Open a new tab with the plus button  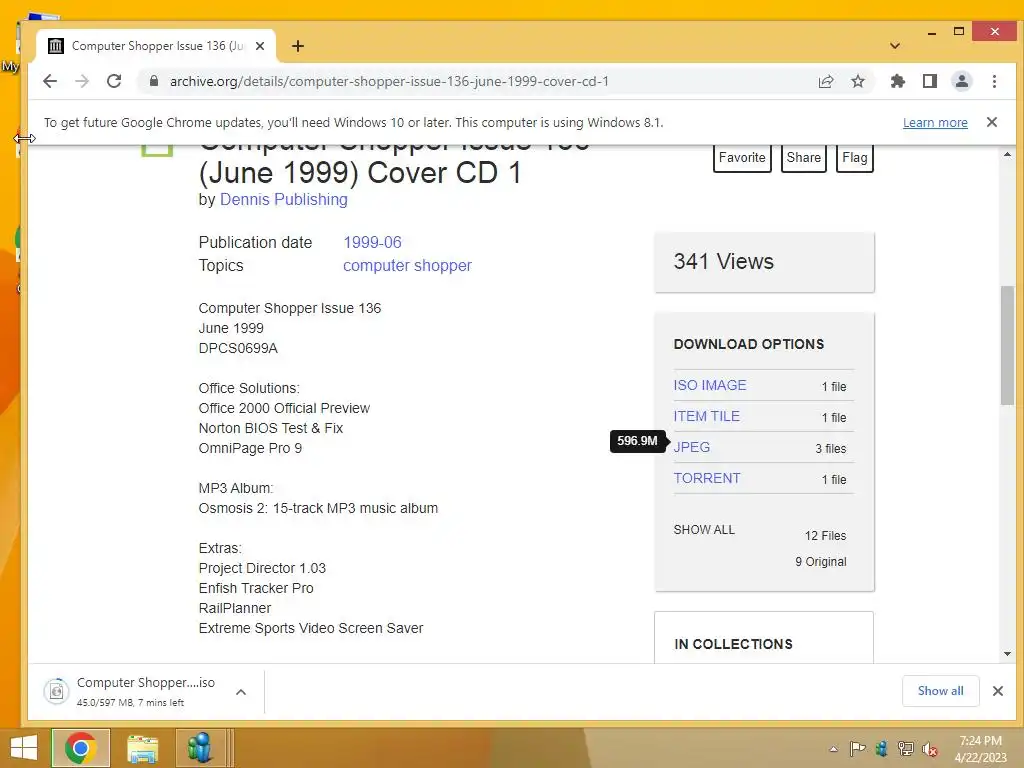click(298, 46)
